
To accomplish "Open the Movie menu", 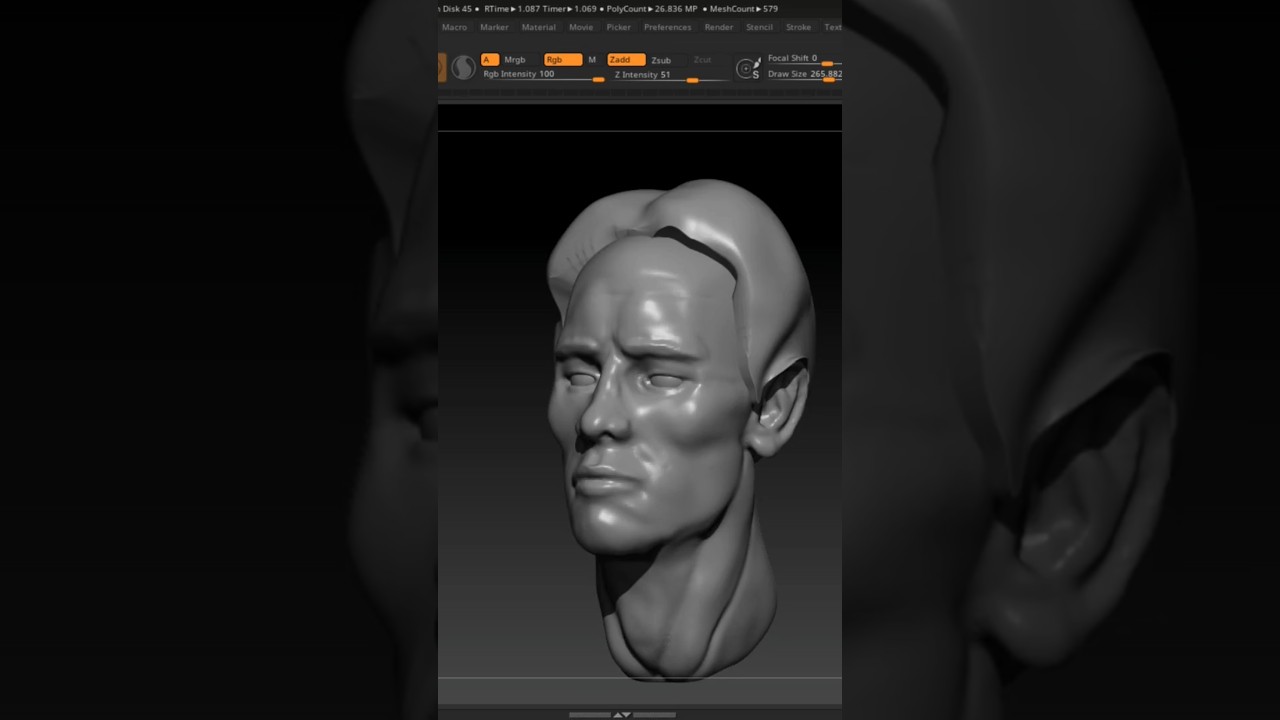I will (581, 27).
